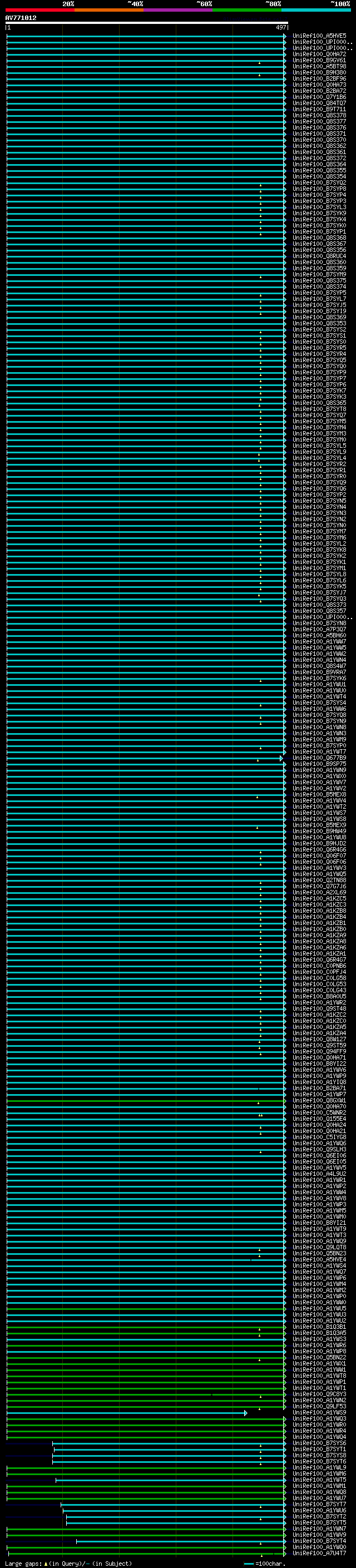Click the green ~80% identity legend segment
The width and height of the screenshot is (356, 1568).
tap(247, 10)
